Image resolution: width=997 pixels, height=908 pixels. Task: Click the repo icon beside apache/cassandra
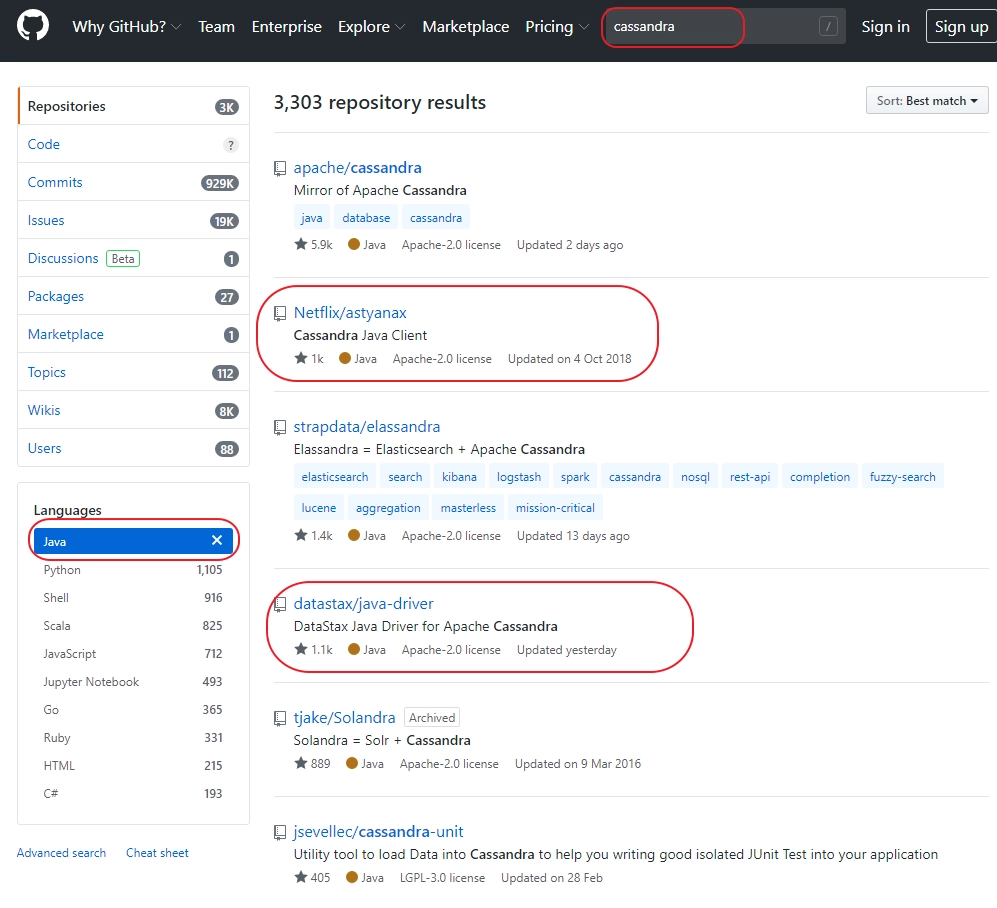(280, 169)
